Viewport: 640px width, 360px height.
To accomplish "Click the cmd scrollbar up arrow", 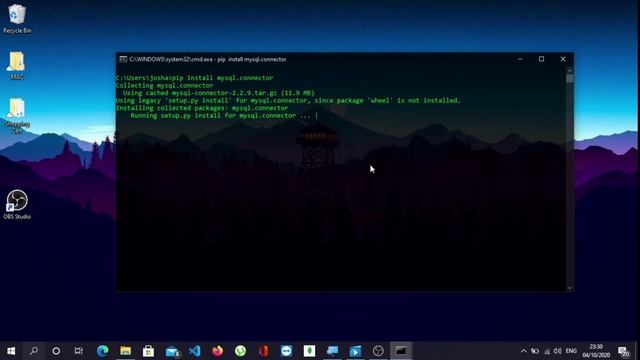I will [x=570, y=70].
